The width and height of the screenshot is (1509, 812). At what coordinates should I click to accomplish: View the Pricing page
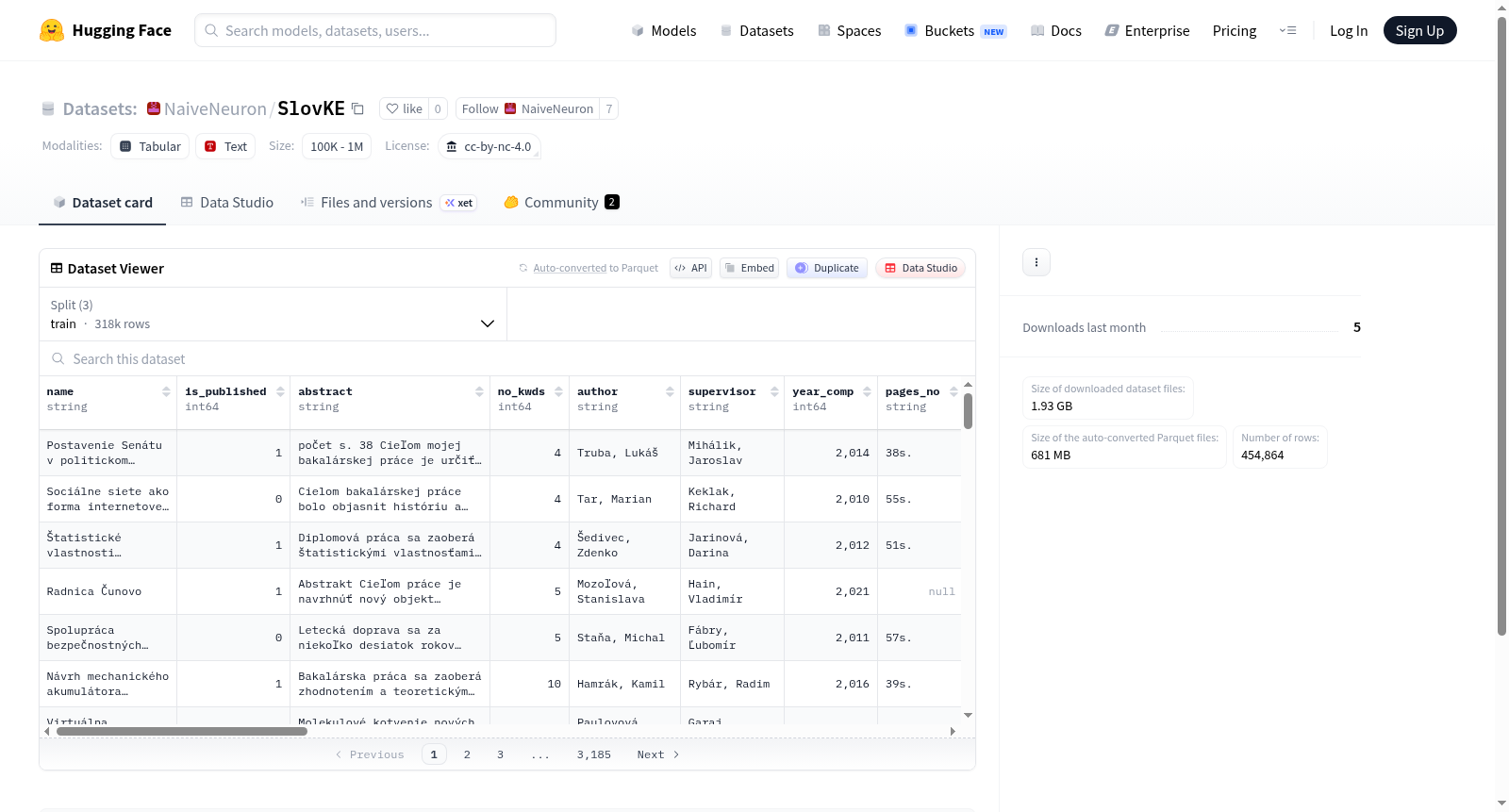(x=1235, y=30)
